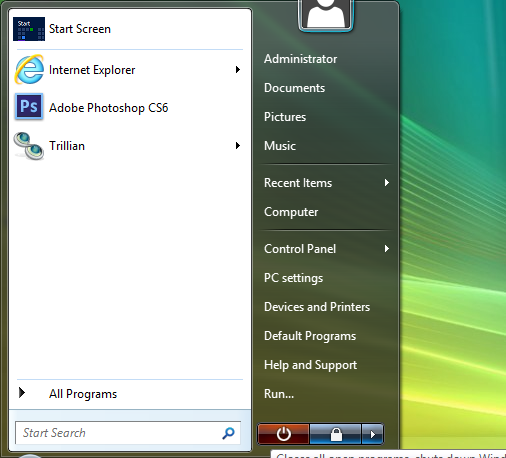506x458 pixels.
Task: Click the Start Screen tile icon
Action: point(29,29)
